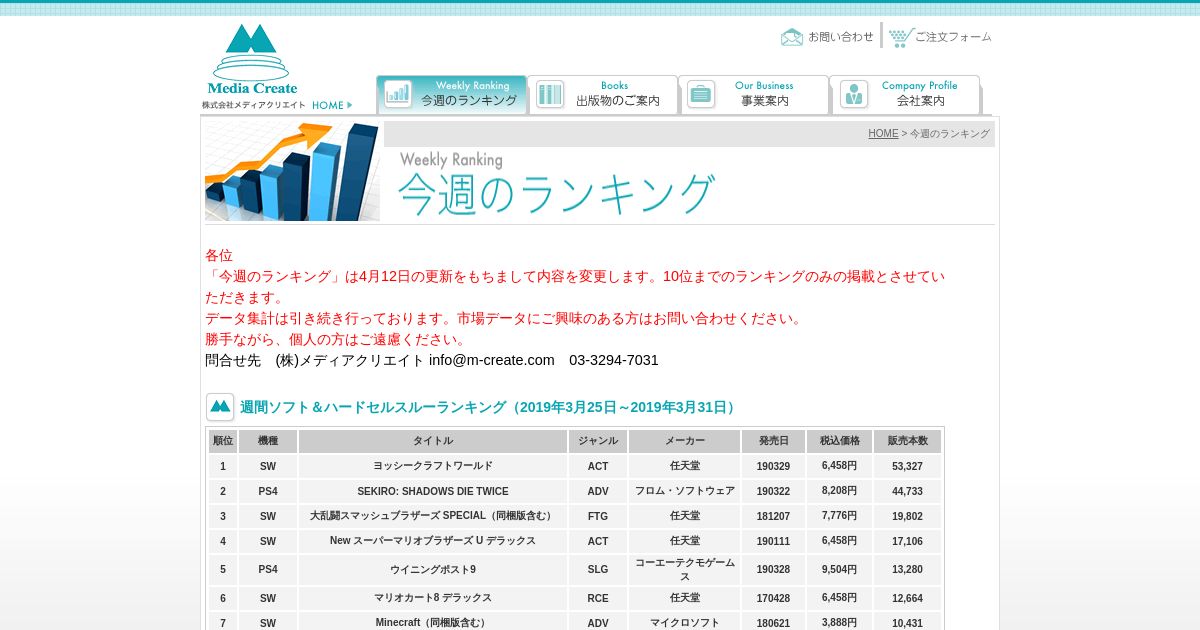Click the 順位 column header
The image size is (1200, 630).
click(223, 441)
